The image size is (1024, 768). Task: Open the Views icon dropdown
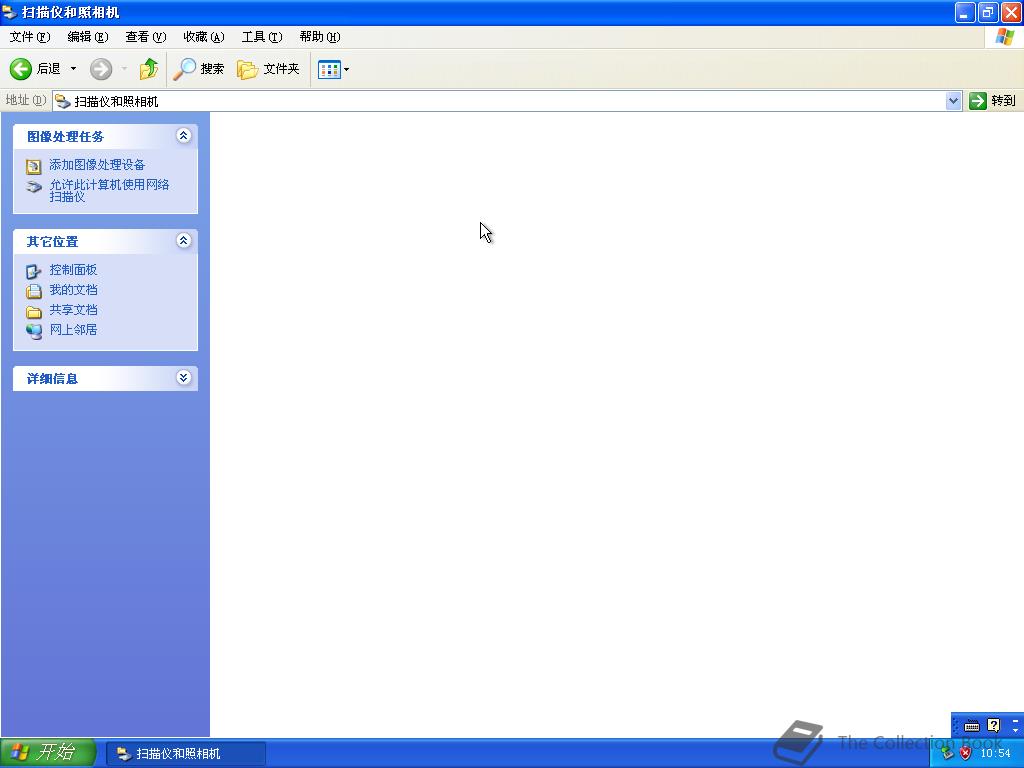(x=333, y=69)
